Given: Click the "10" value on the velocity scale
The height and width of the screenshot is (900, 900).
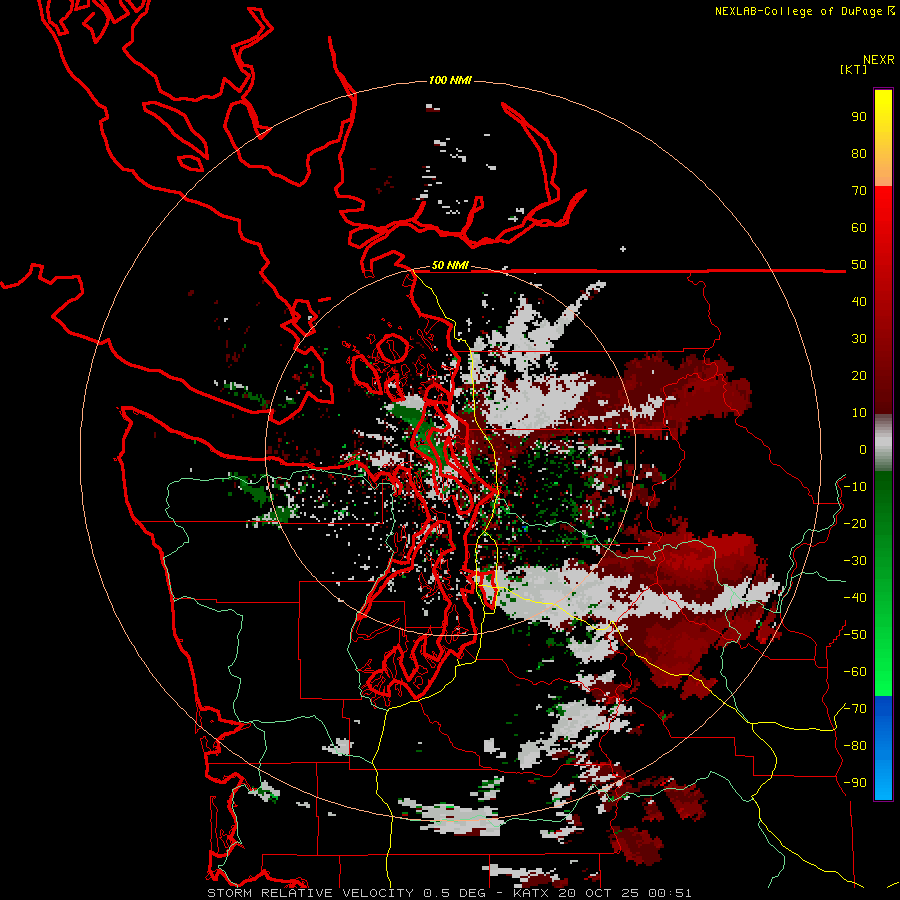Looking at the screenshot, I should click(859, 413).
